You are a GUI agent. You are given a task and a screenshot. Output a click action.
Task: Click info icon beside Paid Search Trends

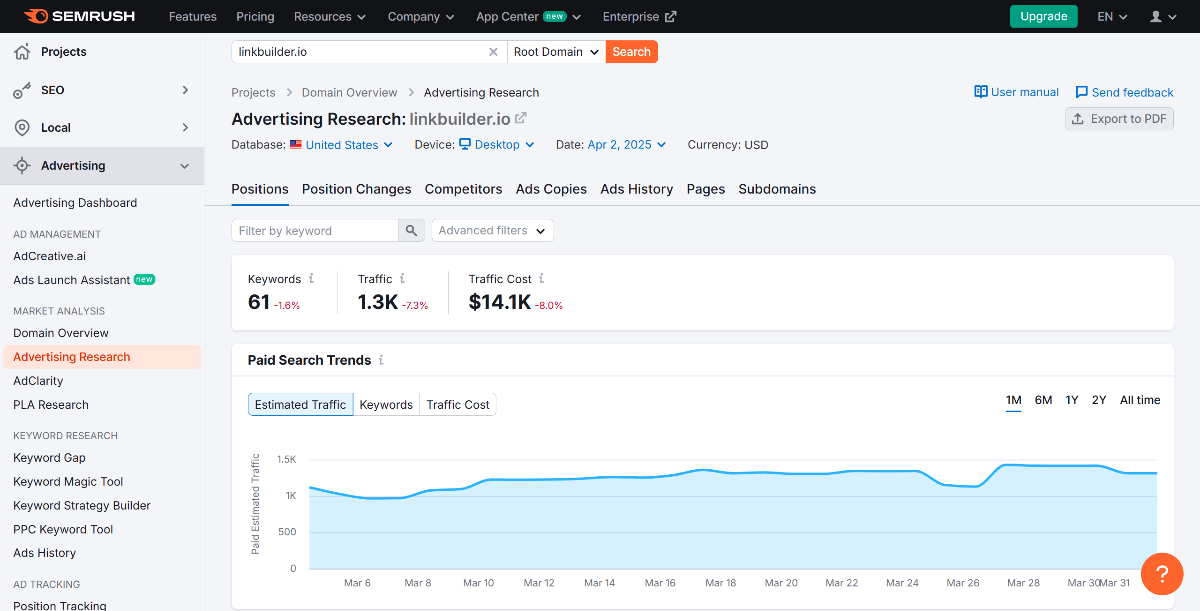(381, 360)
